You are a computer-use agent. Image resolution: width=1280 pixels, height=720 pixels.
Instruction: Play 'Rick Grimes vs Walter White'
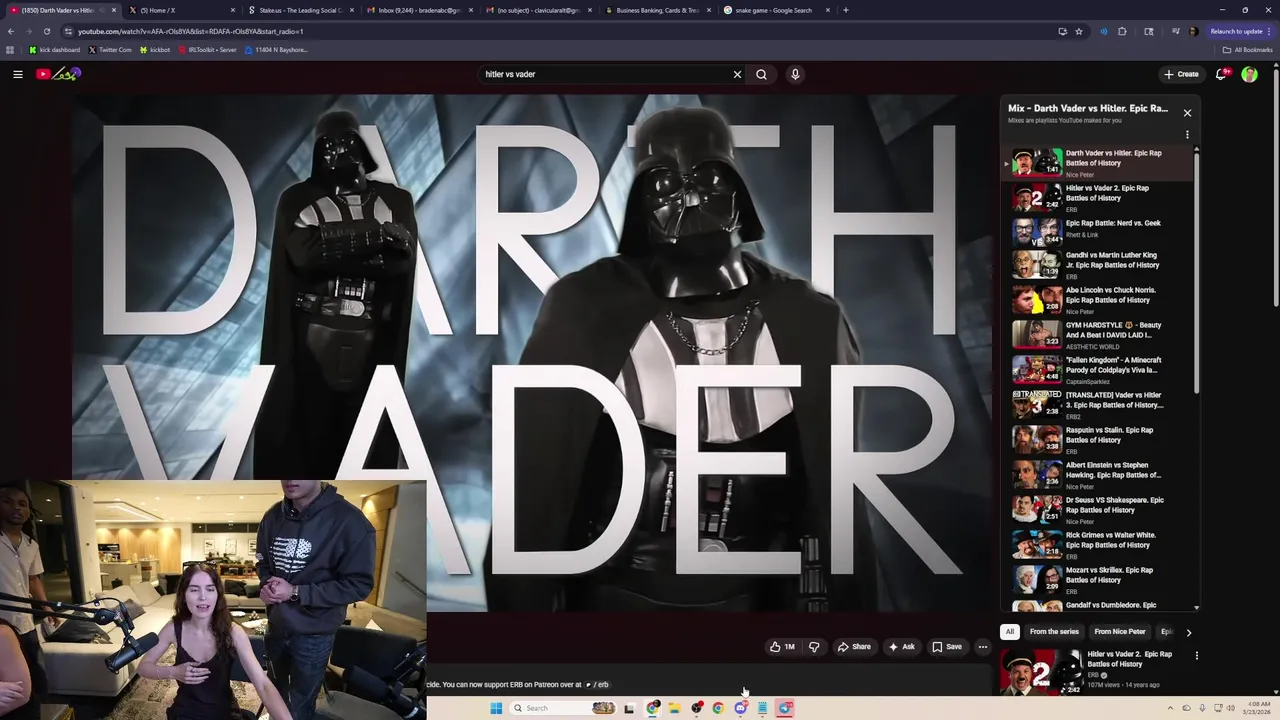tap(1098, 545)
